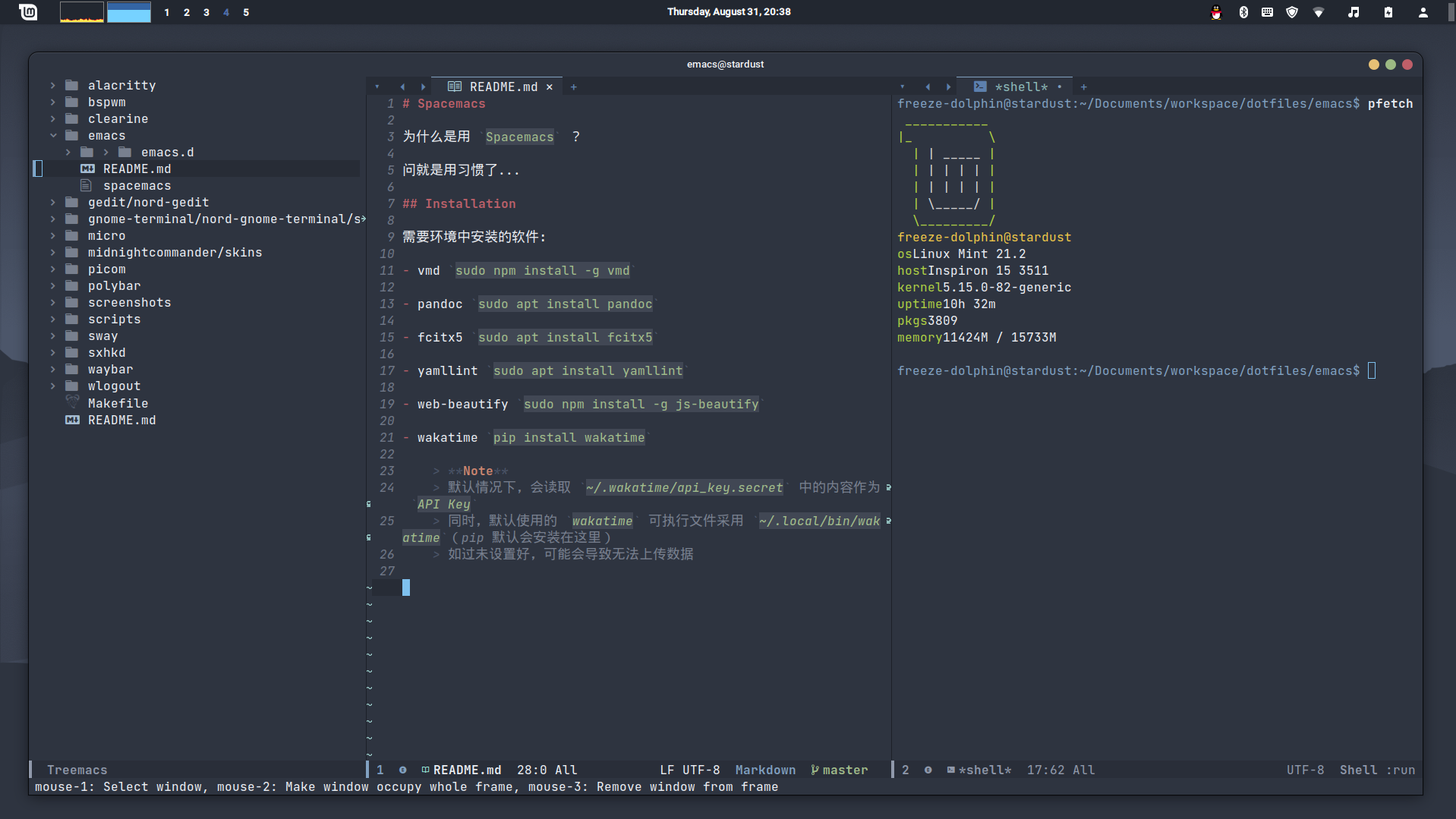Click the Treemacs modeline label
Viewport: 1456px width, 819px height.
(77, 770)
